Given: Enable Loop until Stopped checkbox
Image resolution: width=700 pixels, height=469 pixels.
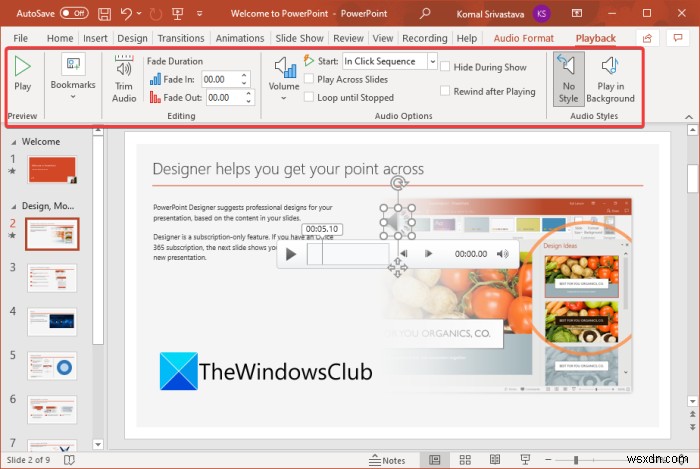Looking at the screenshot, I should tap(308, 97).
